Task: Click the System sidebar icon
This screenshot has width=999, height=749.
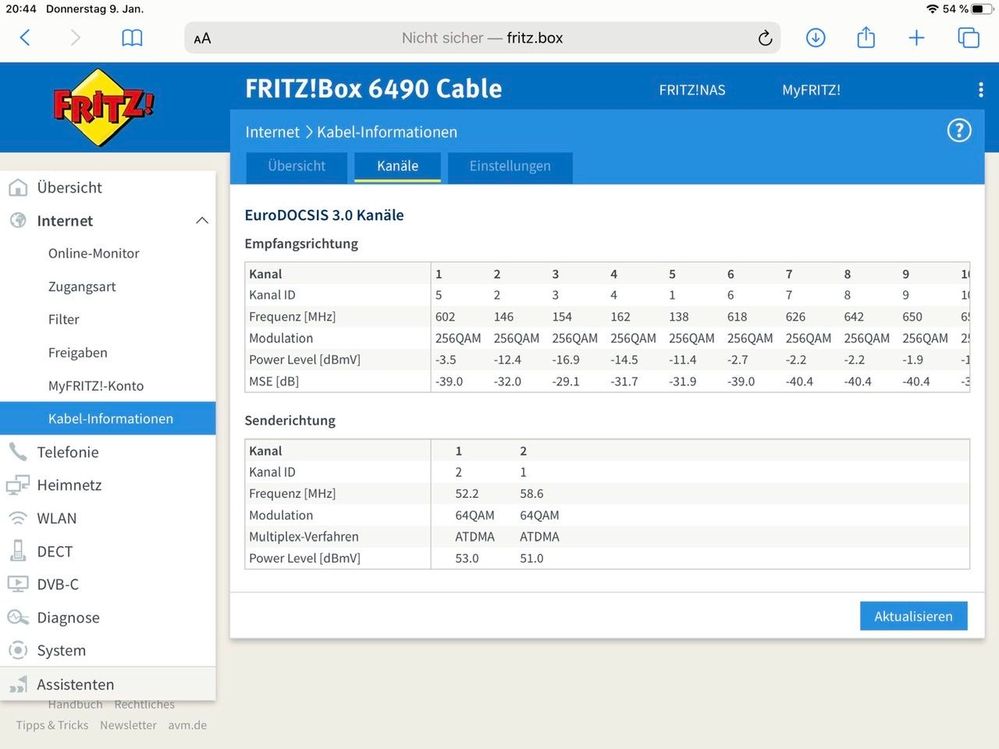Action: tap(18, 650)
